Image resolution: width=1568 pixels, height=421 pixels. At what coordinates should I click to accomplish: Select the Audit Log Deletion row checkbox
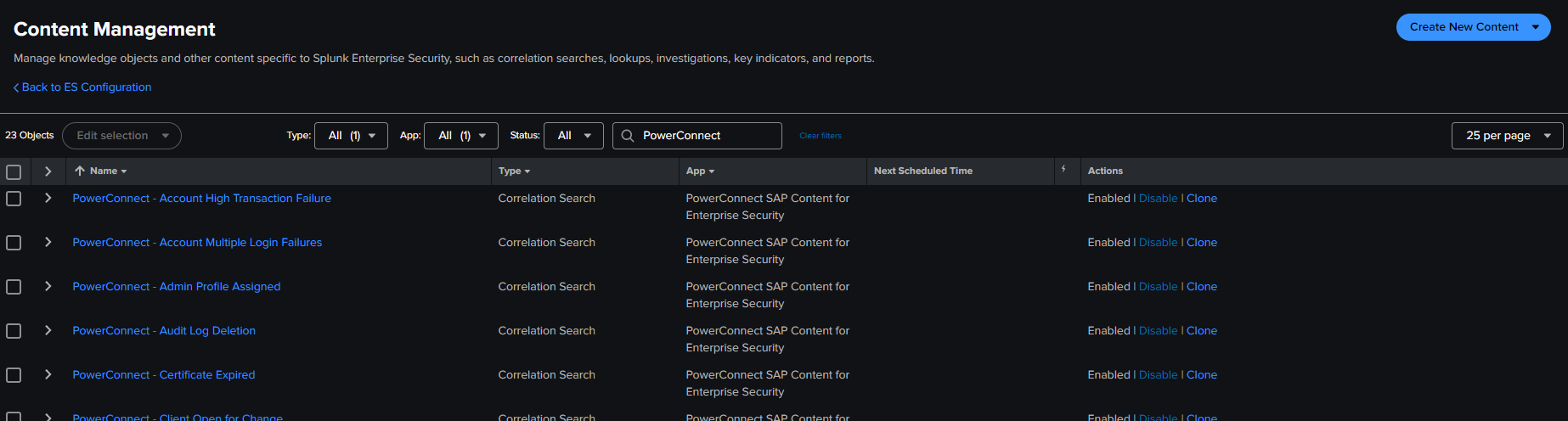click(x=14, y=331)
